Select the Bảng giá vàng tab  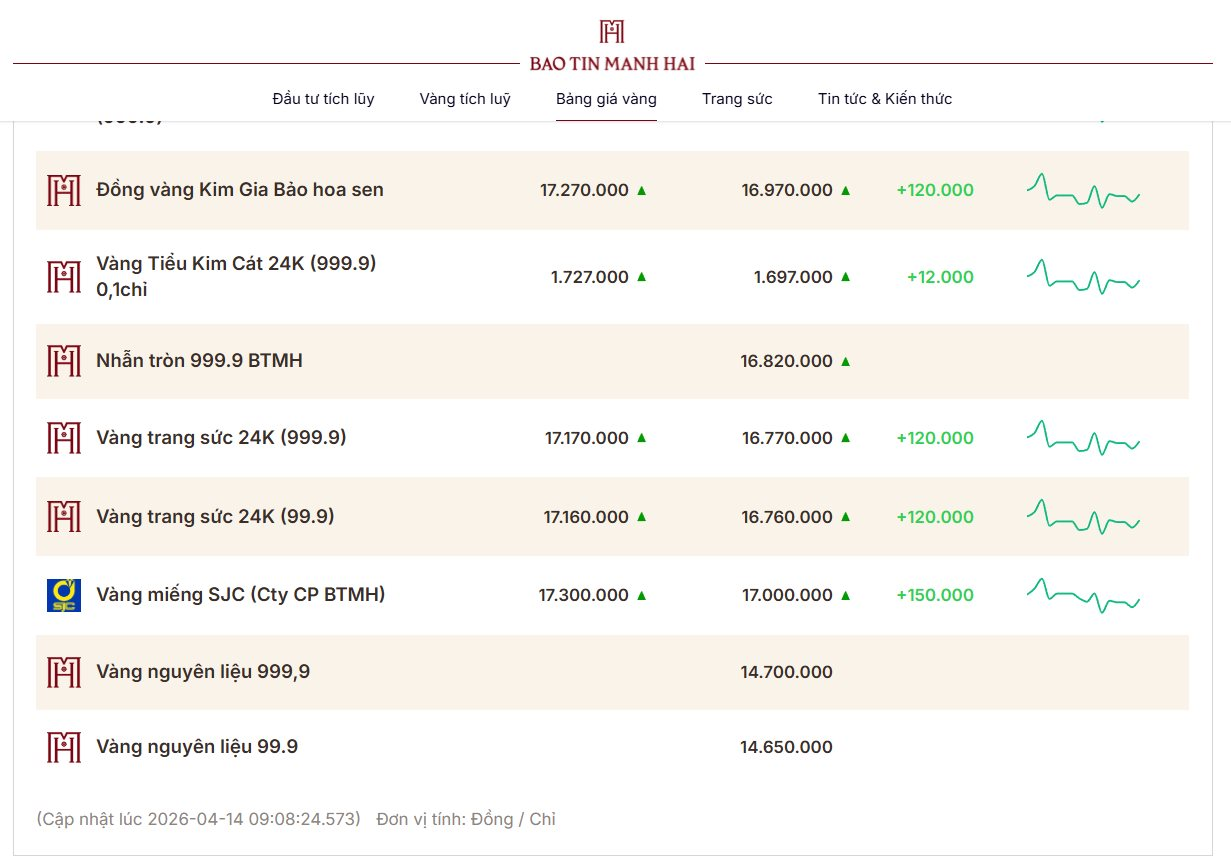[606, 99]
